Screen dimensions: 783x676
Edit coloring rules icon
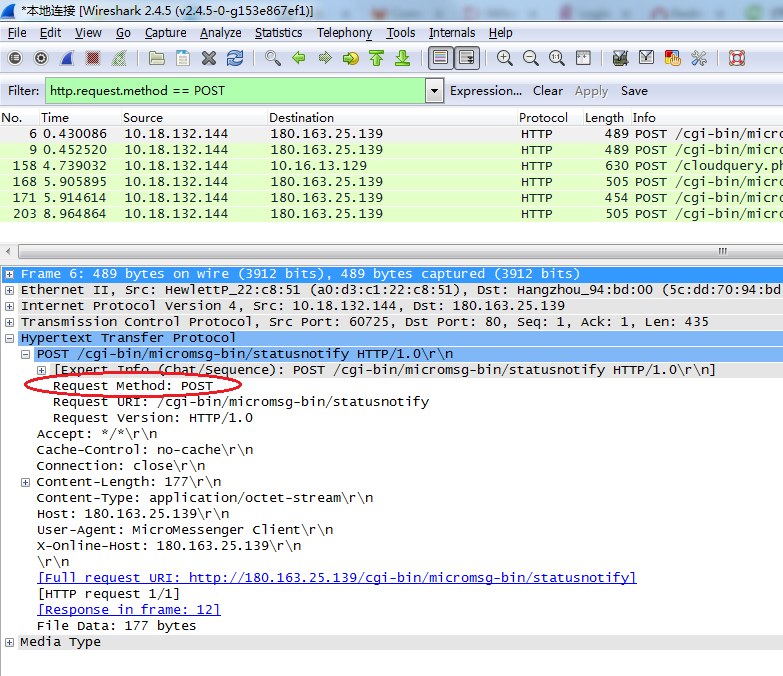(x=672, y=58)
